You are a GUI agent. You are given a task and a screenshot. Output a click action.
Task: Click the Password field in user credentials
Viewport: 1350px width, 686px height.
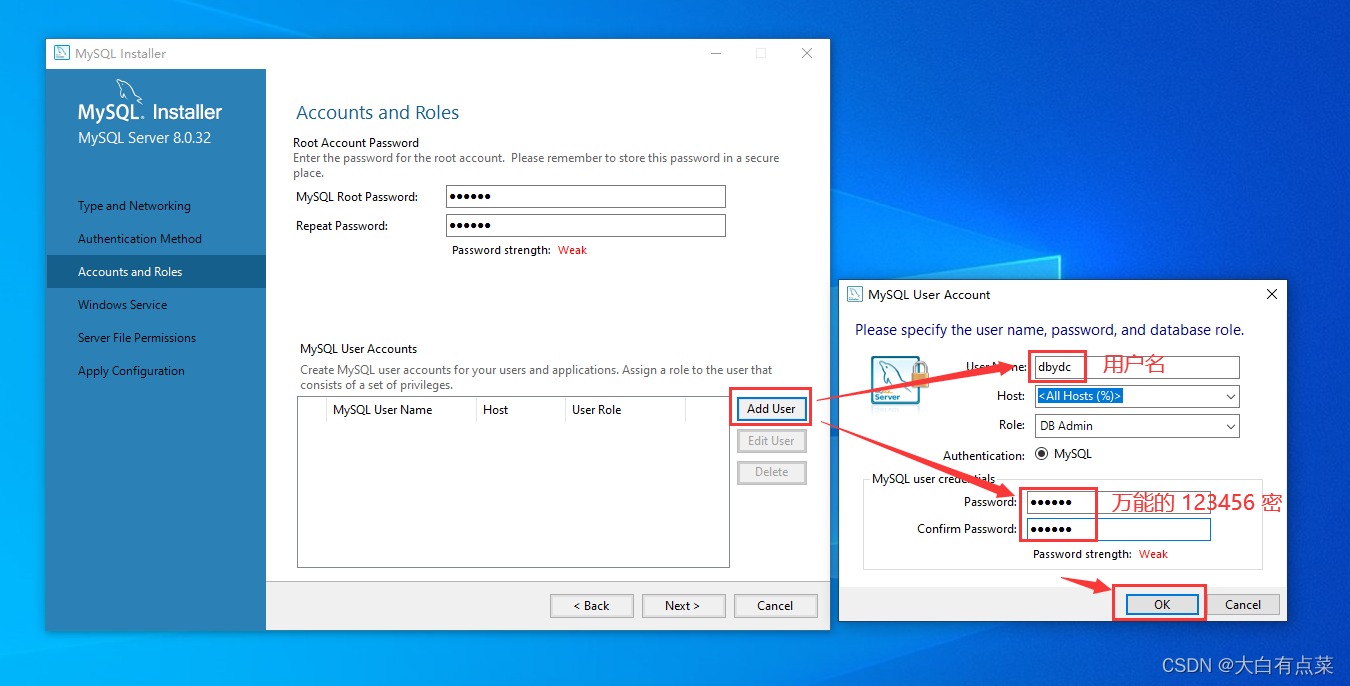[x=1119, y=502]
